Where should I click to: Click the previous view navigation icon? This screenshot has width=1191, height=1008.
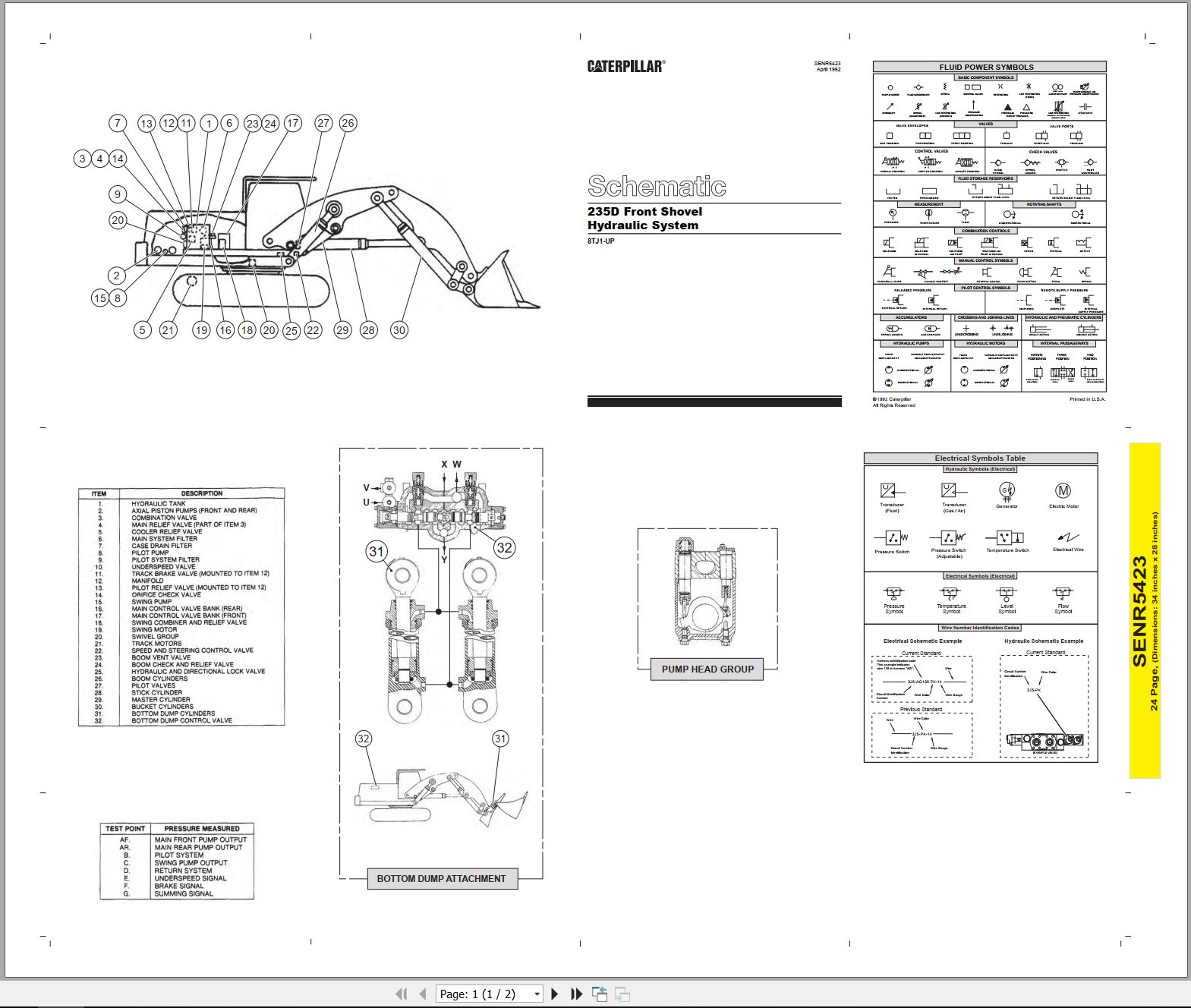600,994
